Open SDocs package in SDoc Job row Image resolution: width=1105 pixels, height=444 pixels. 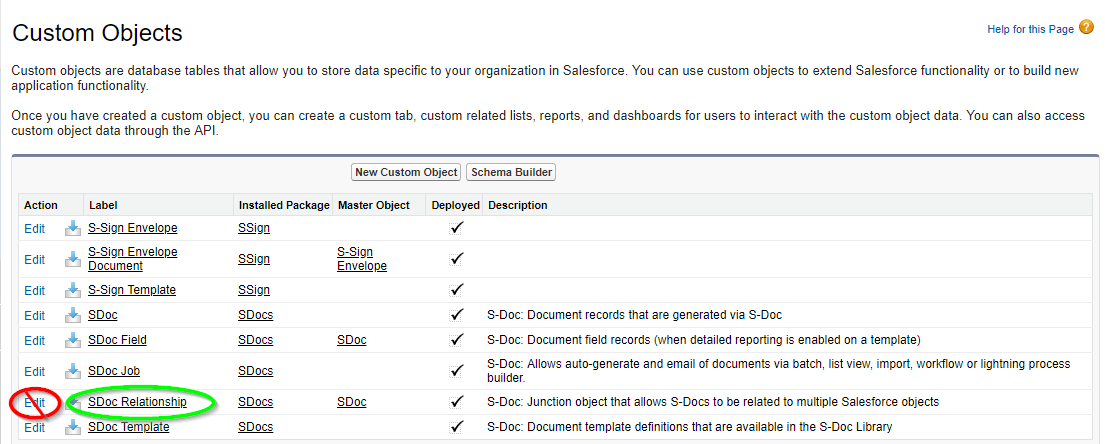(255, 371)
